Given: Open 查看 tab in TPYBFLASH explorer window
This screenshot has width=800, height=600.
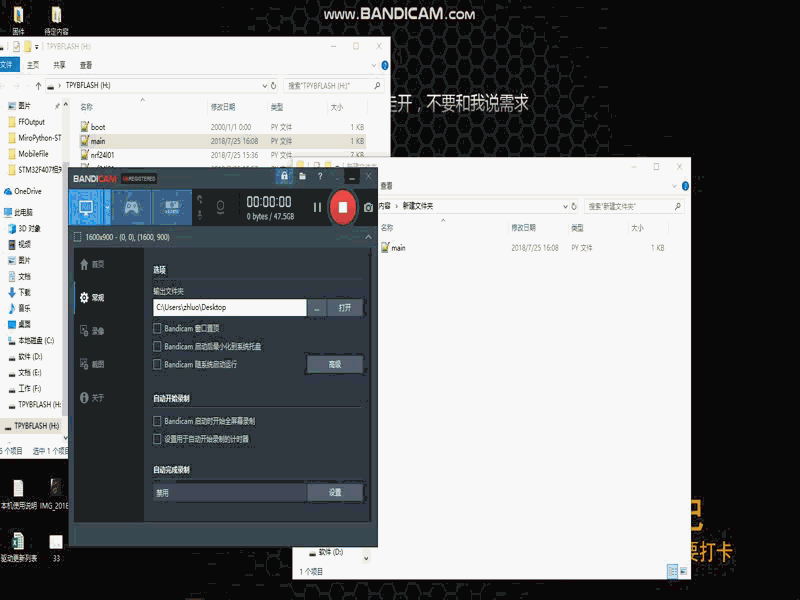Looking at the screenshot, I should point(86,65).
